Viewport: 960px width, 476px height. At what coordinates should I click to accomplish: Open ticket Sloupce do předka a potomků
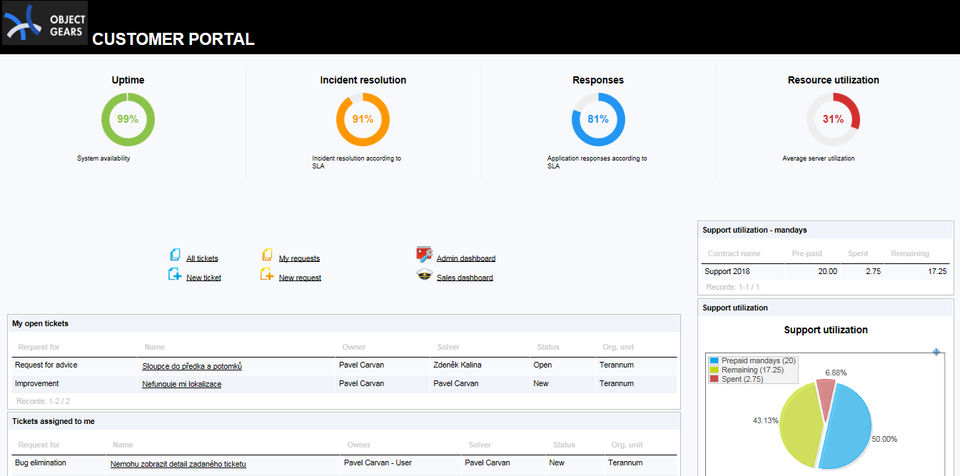click(x=192, y=366)
